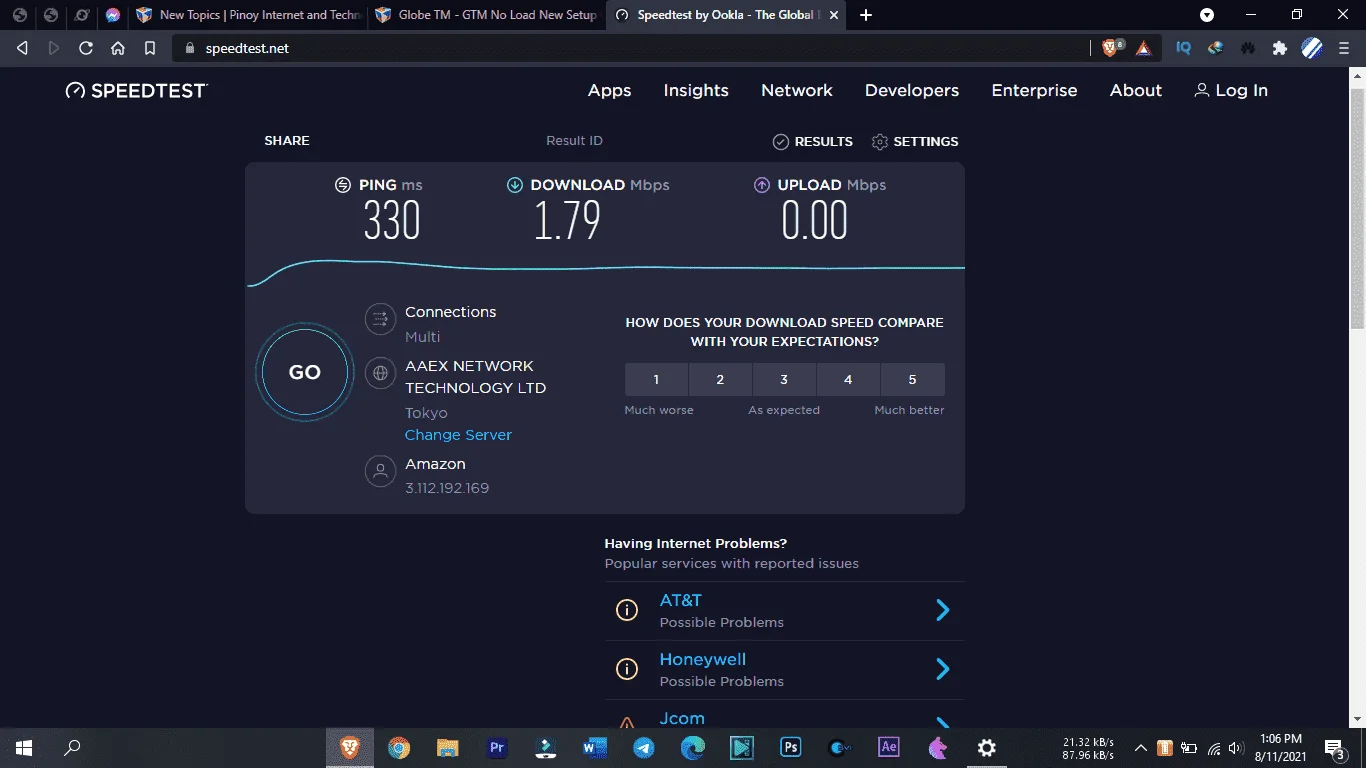This screenshot has height=768, width=1366.
Task: Click the info icon next to Honeywell
Action: [x=627, y=669]
